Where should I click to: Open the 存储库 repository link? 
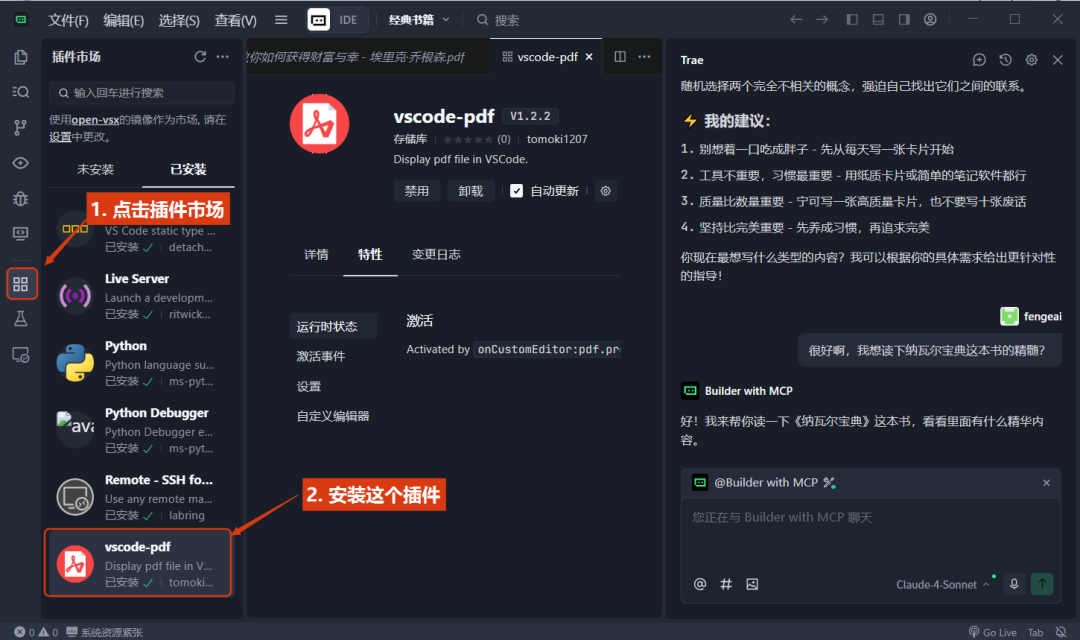tap(410, 139)
